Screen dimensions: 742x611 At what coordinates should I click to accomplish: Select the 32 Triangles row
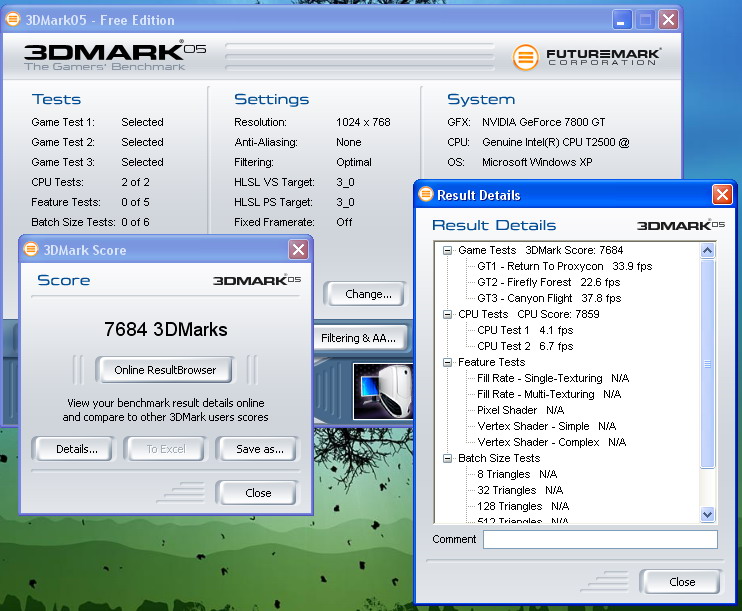point(520,490)
